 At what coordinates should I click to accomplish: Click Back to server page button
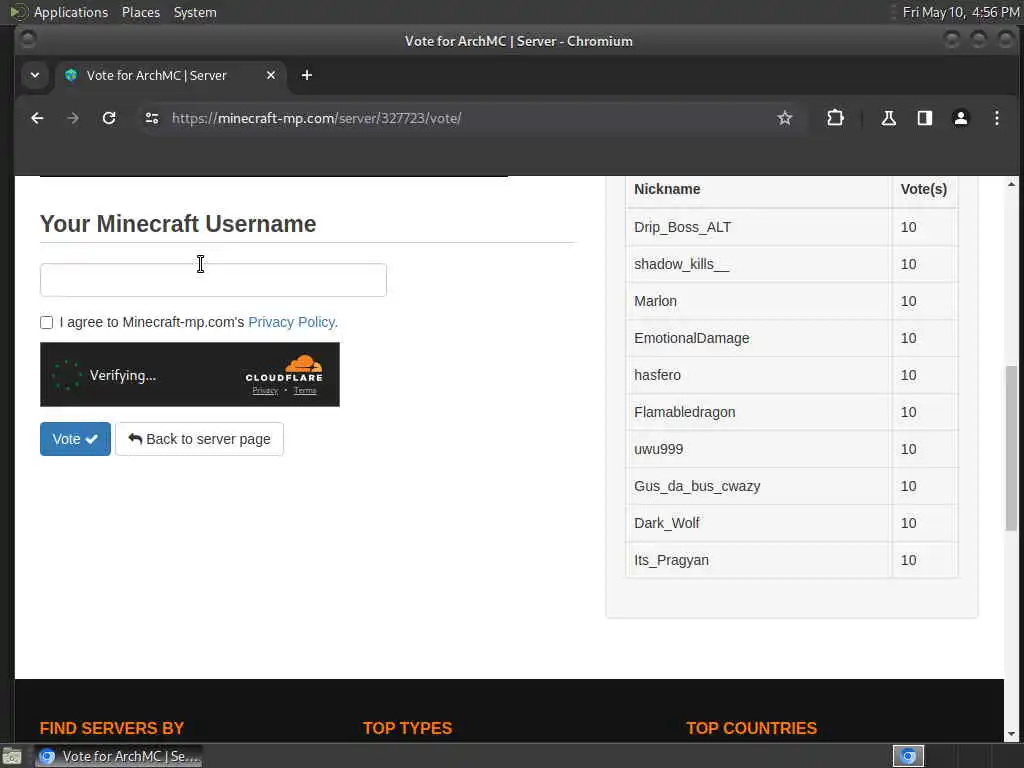pos(199,439)
